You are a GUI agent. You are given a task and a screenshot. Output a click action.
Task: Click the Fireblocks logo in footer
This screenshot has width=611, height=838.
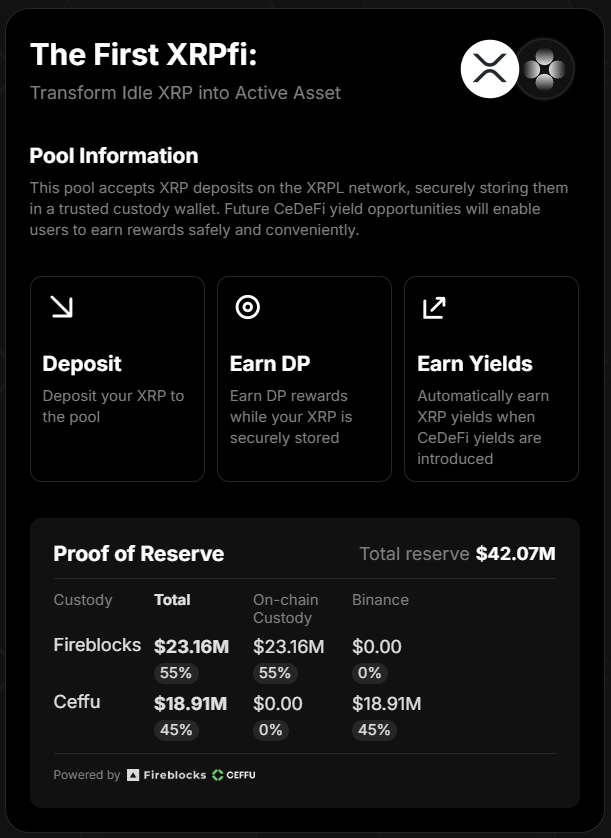(166, 775)
